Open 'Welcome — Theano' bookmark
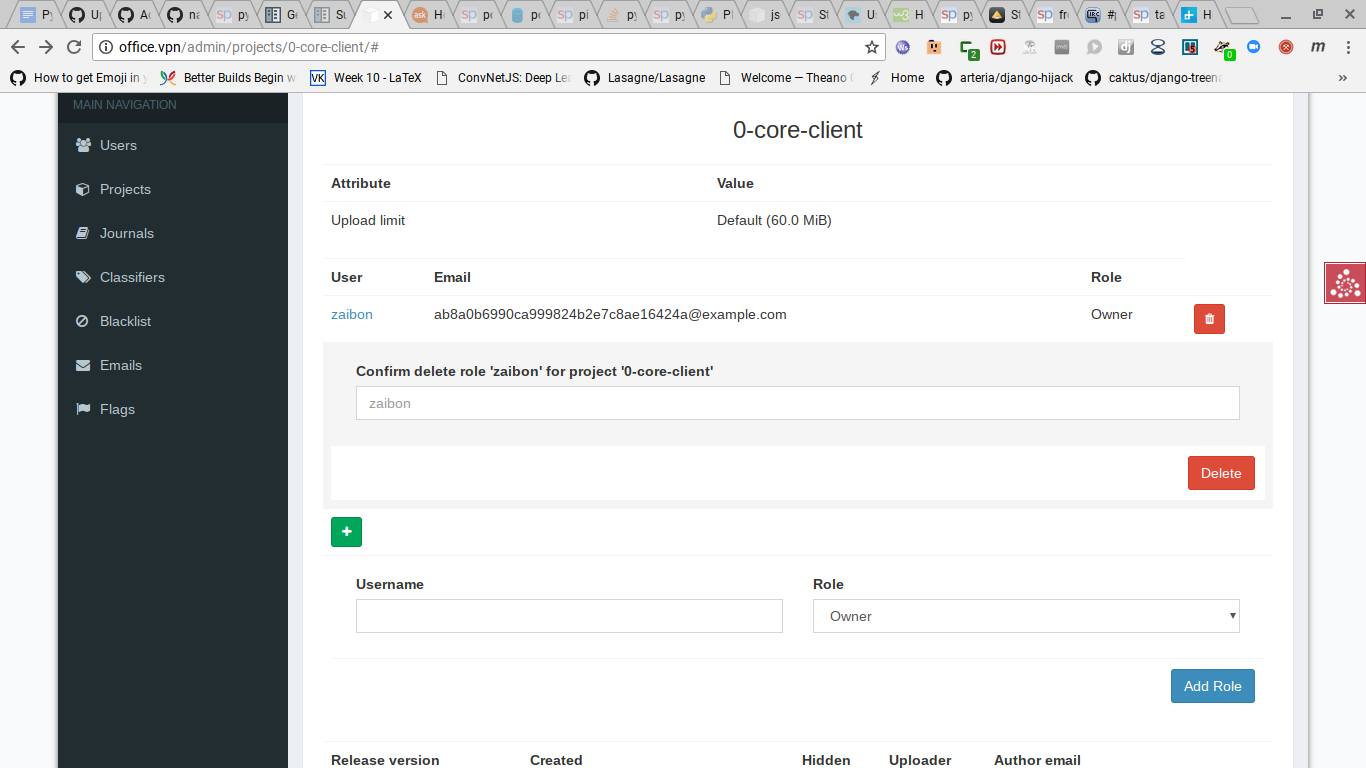1366x768 pixels. (x=785, y=77)
